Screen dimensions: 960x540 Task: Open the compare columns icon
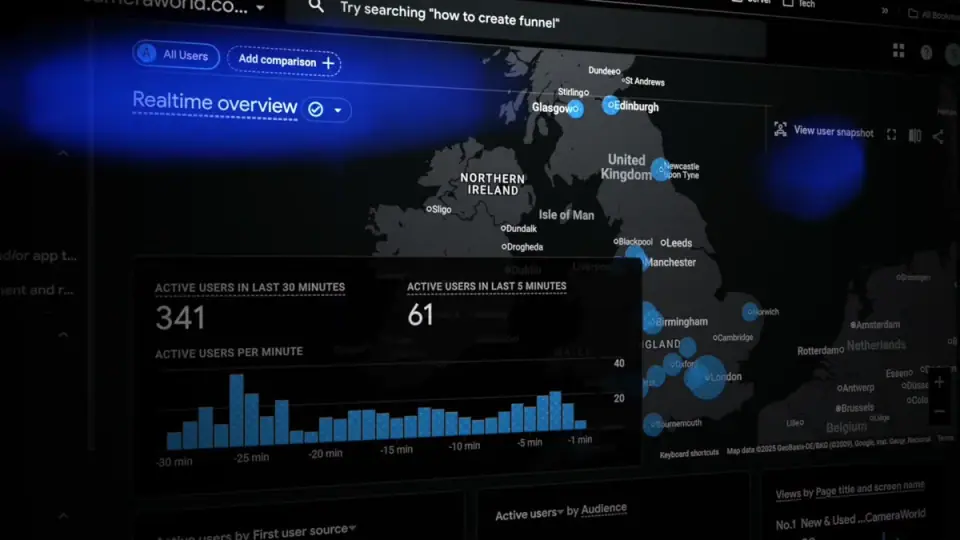click(915, 135)
